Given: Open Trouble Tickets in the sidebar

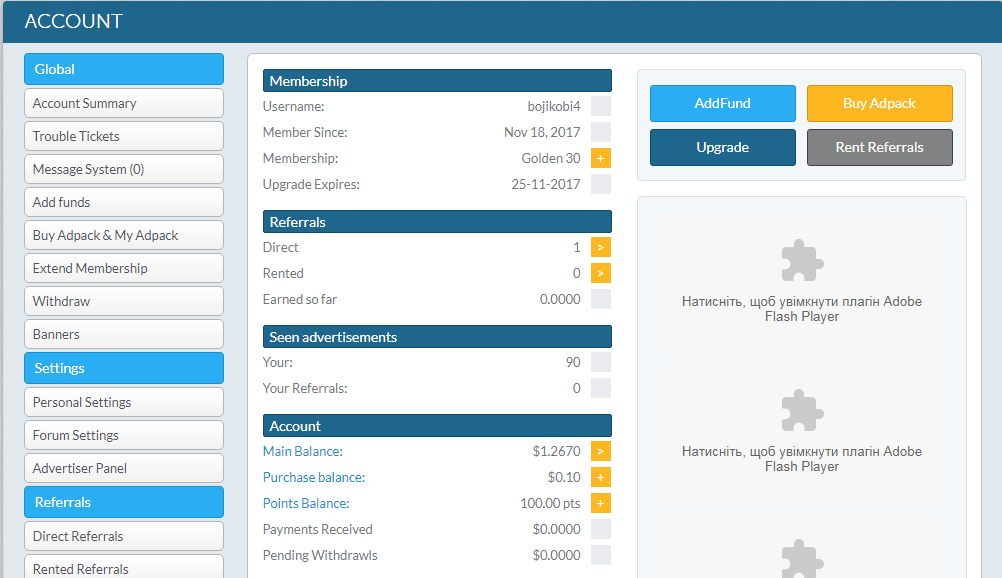Looking at the screenshot, I should [124, 136].
